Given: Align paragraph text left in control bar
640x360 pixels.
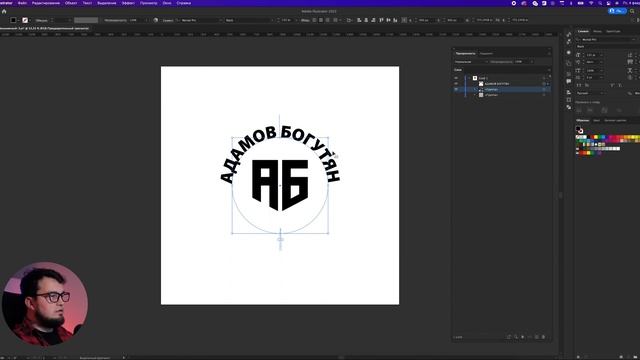Looking at the screenshot, I should (314, 20).
